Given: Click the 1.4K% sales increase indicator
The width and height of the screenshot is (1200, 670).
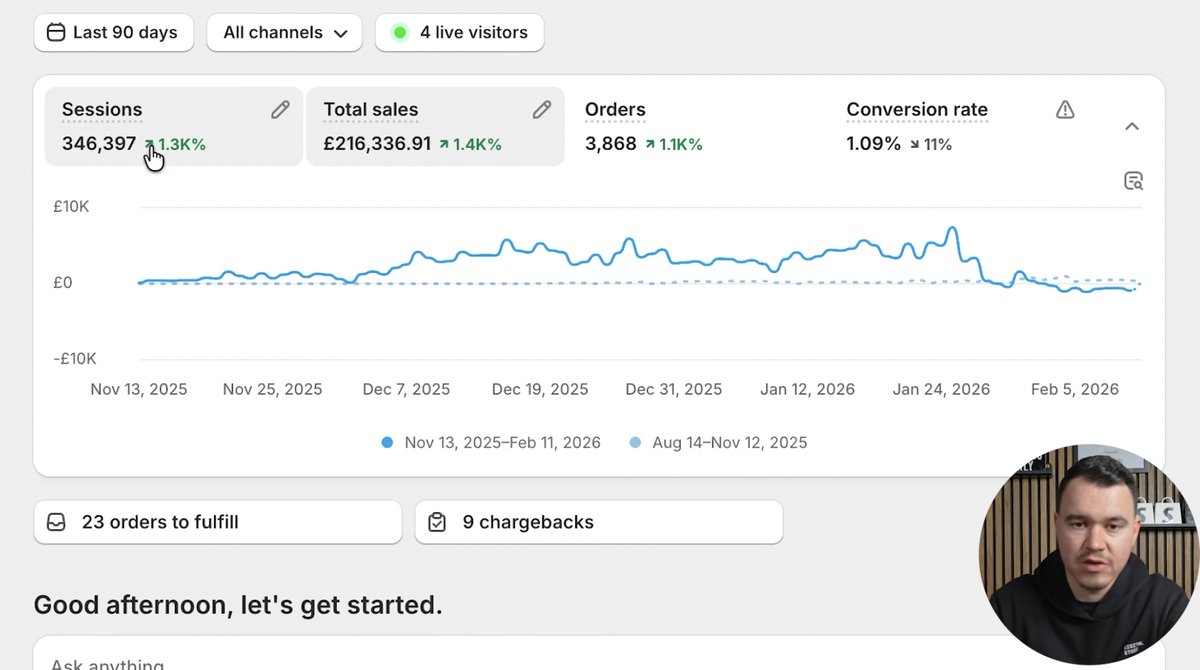Looking at the screenshot, I should pyautogui.click(x=470, y=144).
